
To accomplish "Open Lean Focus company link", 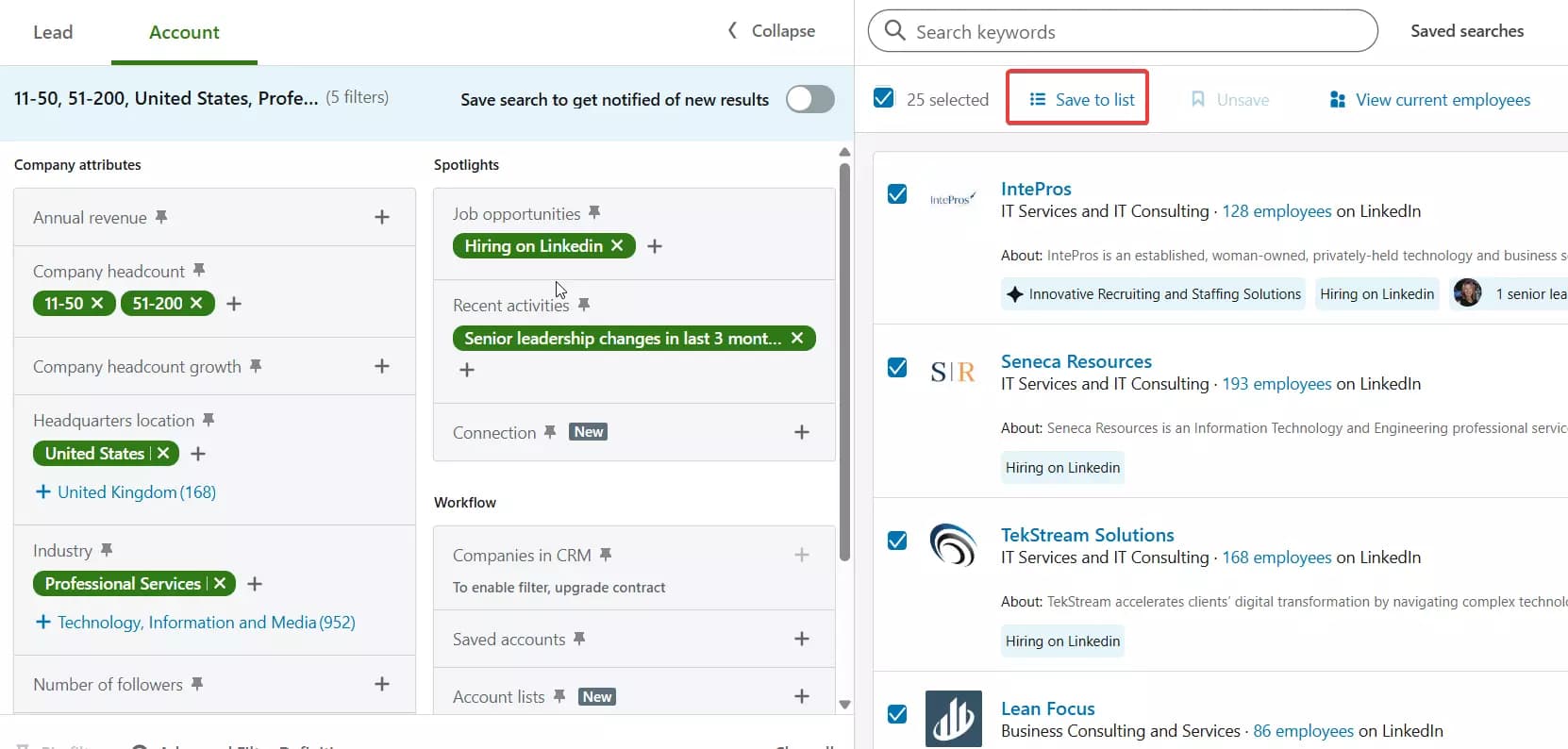I will [1048, 708].
